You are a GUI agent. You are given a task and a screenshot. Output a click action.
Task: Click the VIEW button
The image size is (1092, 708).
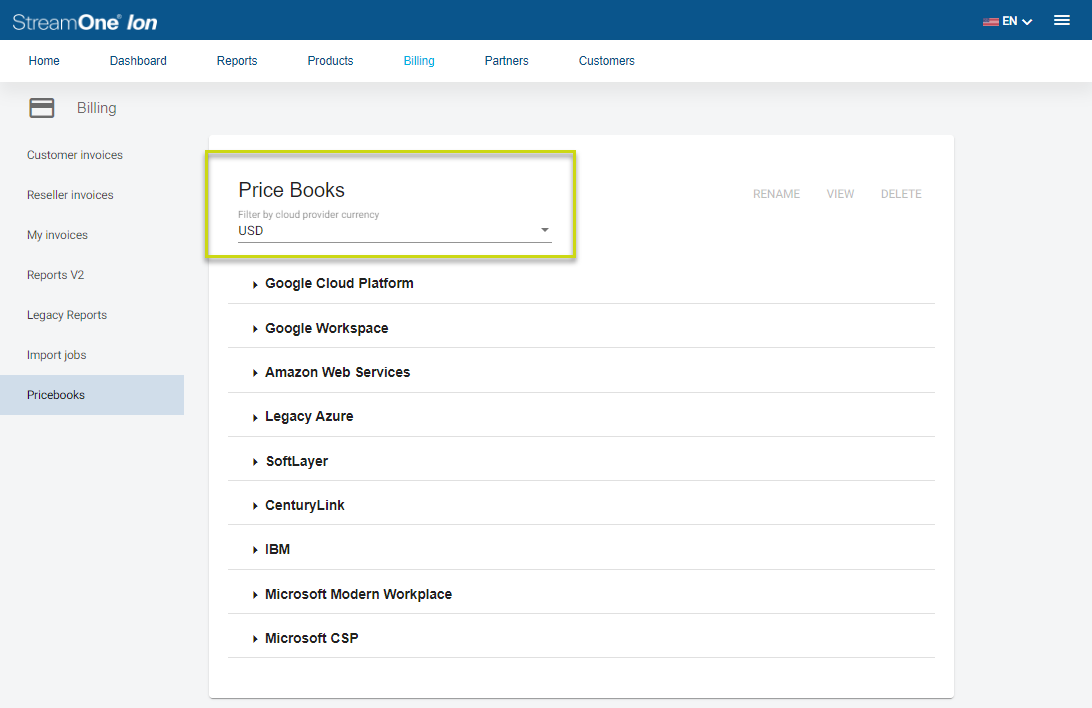point(840,194)
